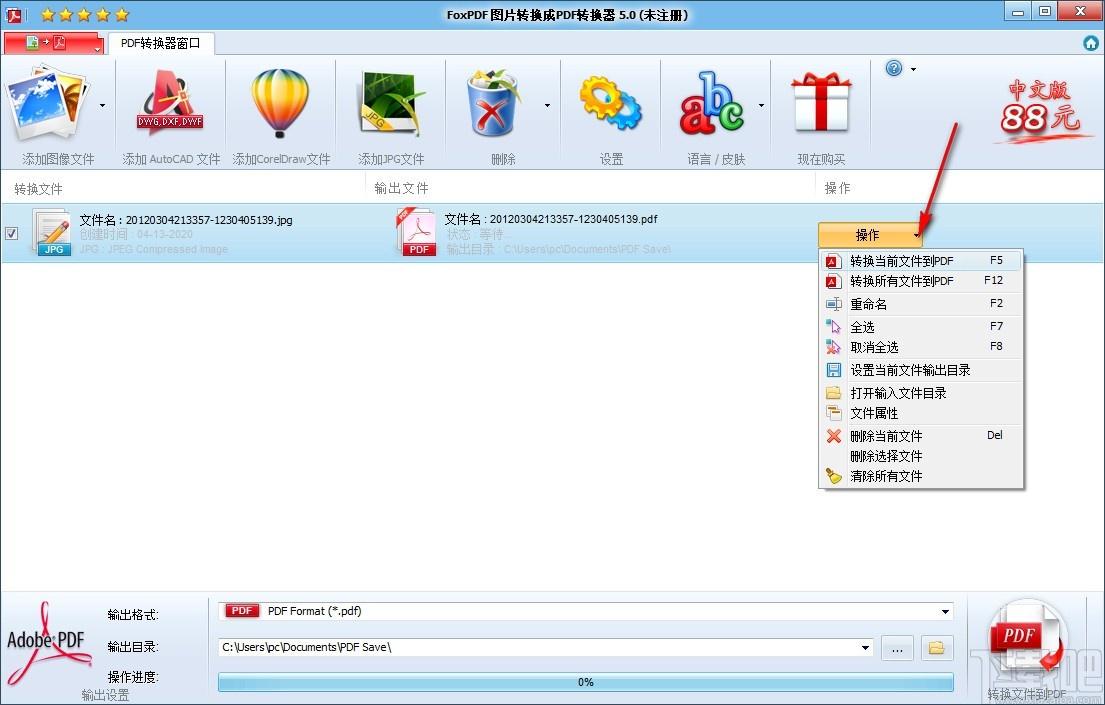Click the 输出文件 column header
This screenshot has width=1105, height=705.
(401, 188)
